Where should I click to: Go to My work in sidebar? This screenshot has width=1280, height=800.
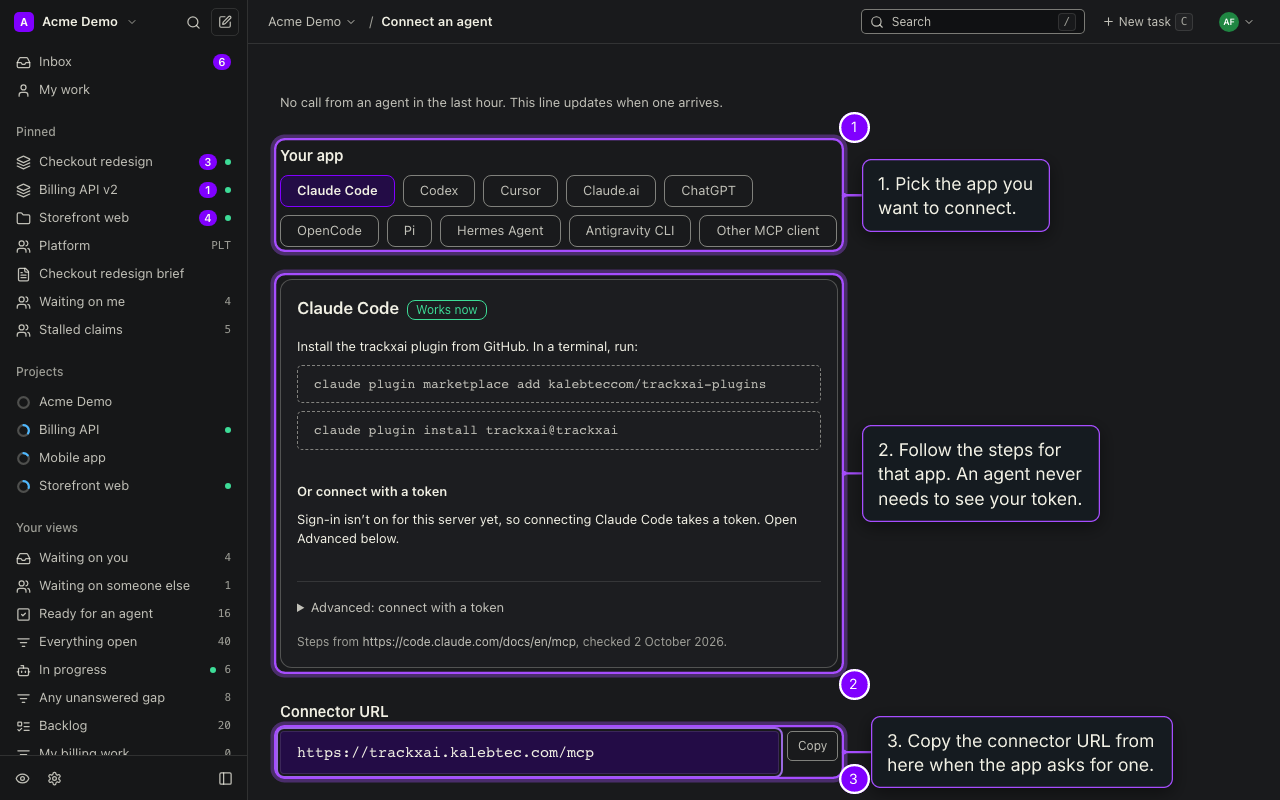coord(124,90)
